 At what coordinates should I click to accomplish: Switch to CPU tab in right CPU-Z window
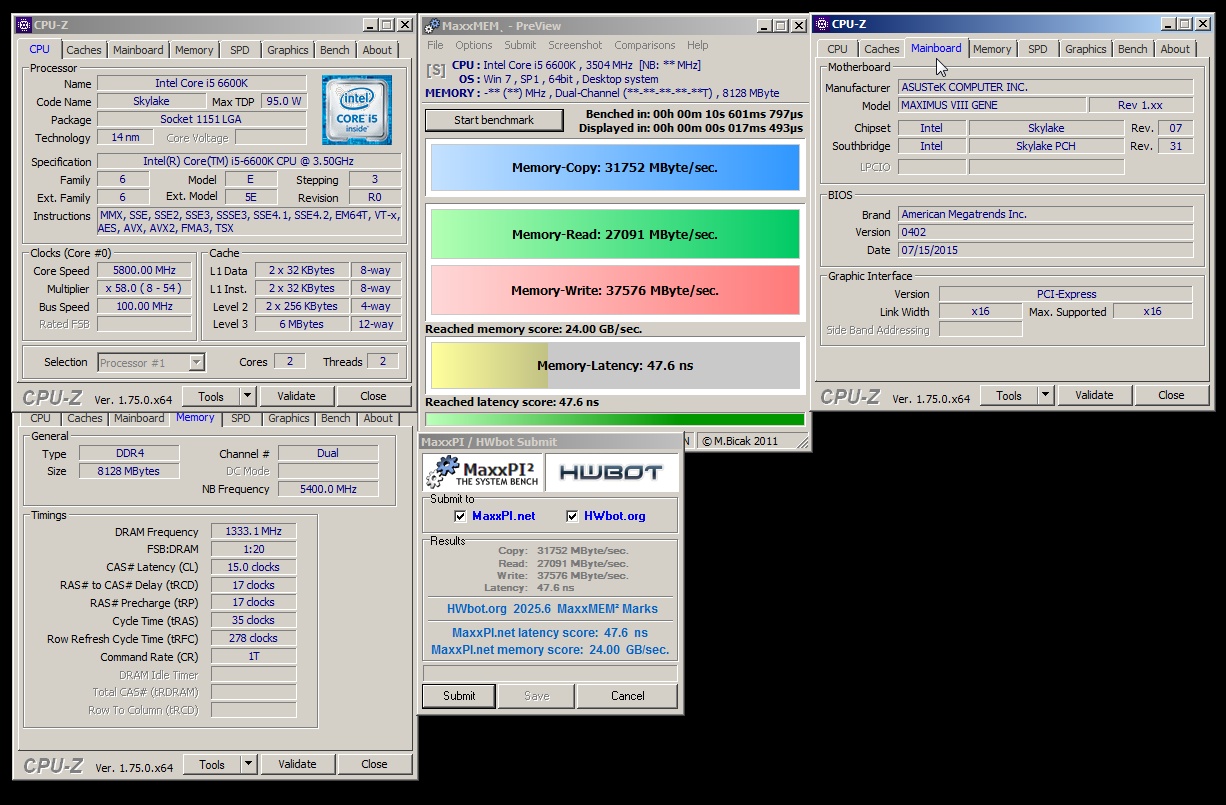(838, 49)
